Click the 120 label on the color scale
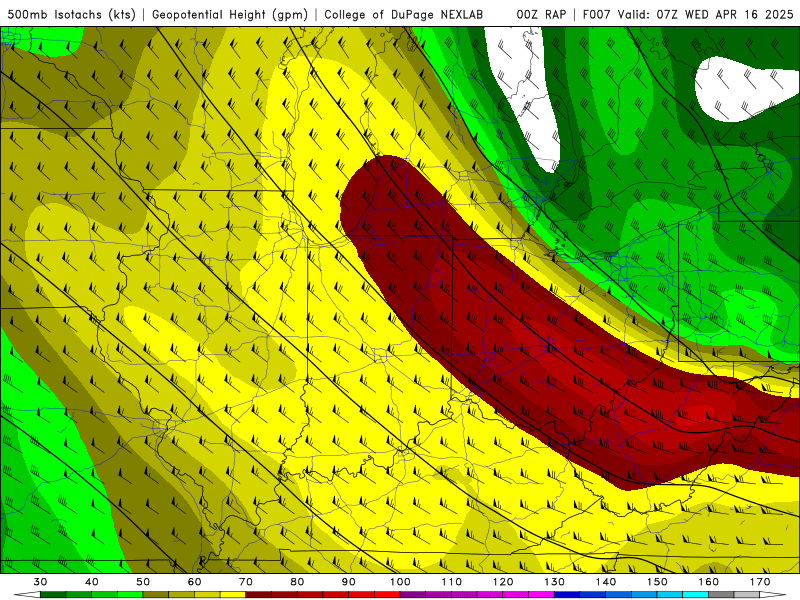This screenshot has width=800, height=600. pyautogui.click(x=503, y=582)
